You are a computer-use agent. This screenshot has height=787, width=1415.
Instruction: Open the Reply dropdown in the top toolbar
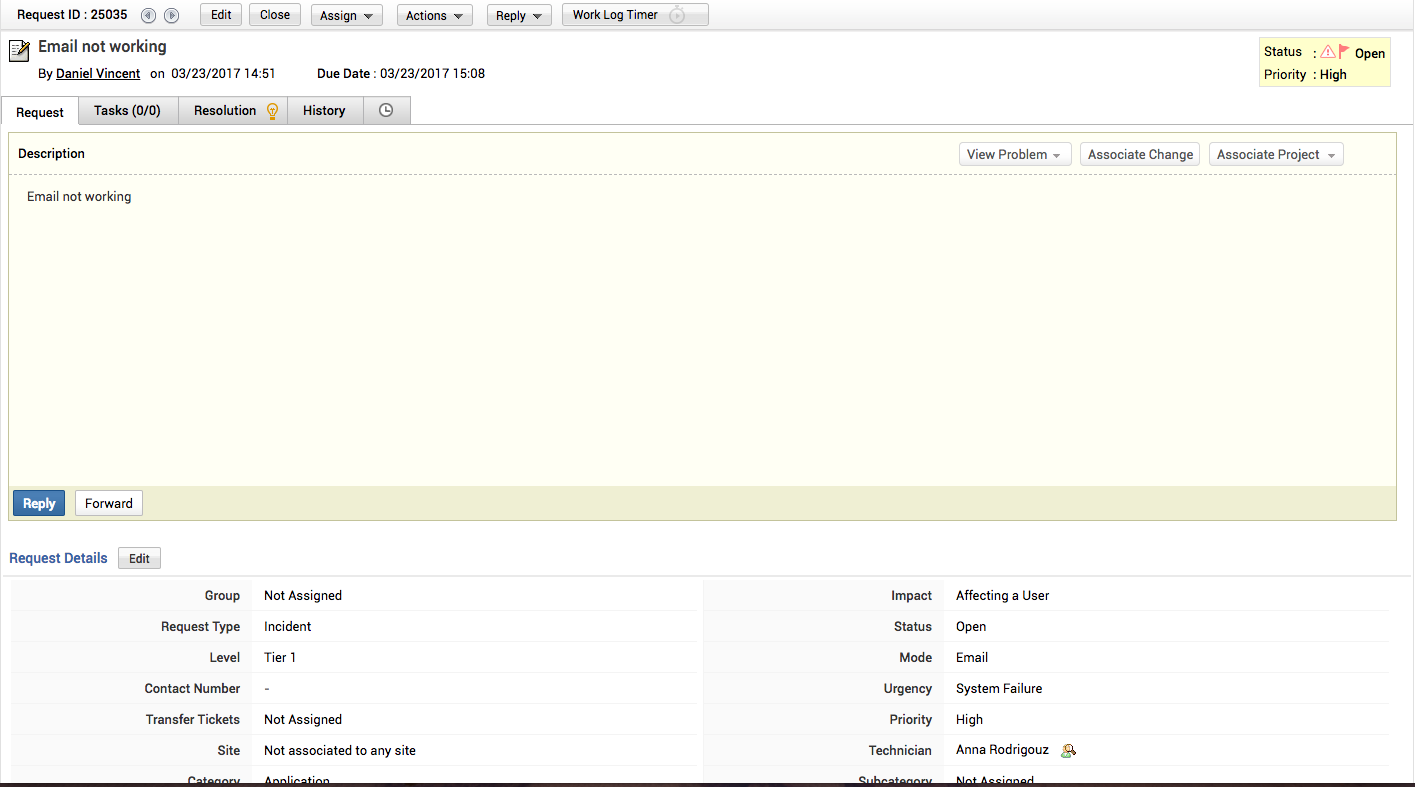point(518,15)
